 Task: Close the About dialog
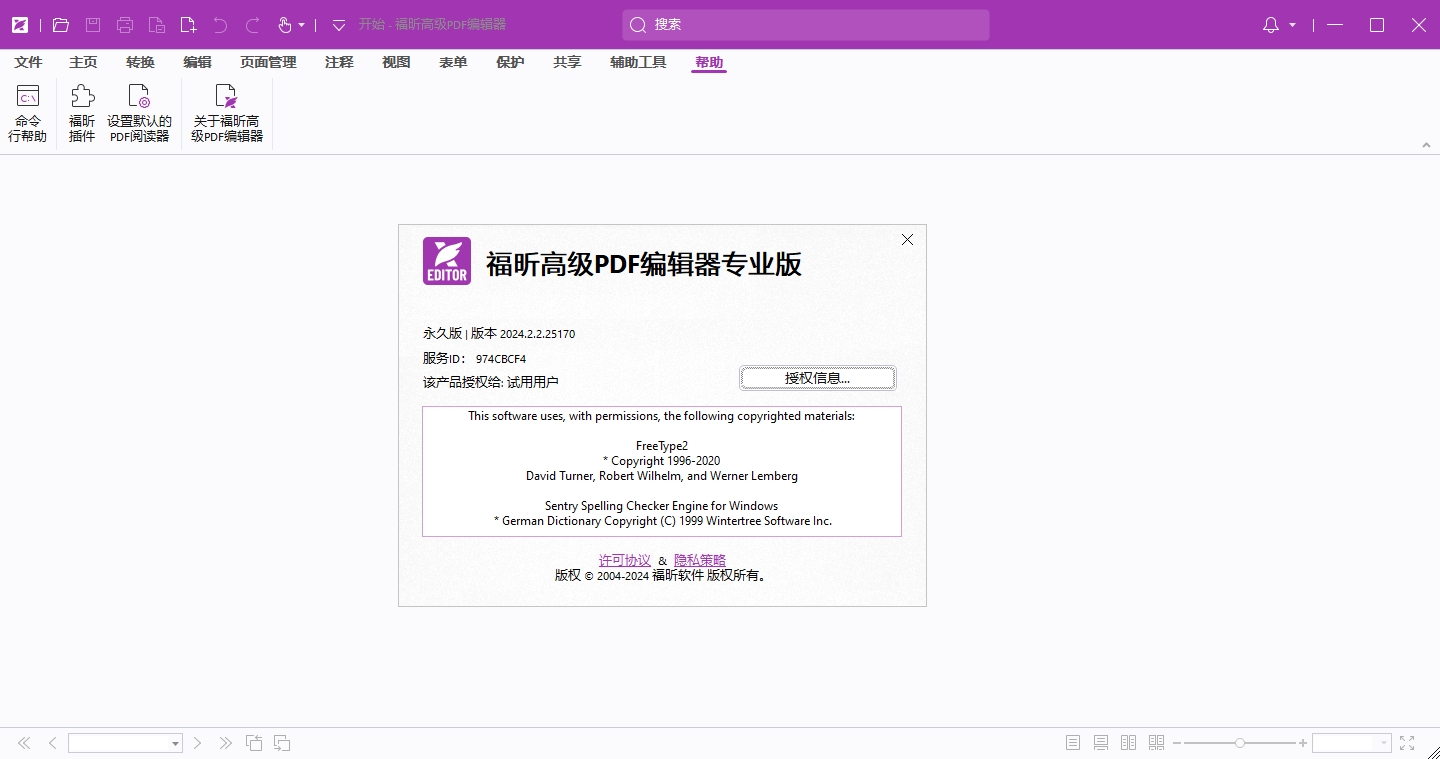point(907,239)
